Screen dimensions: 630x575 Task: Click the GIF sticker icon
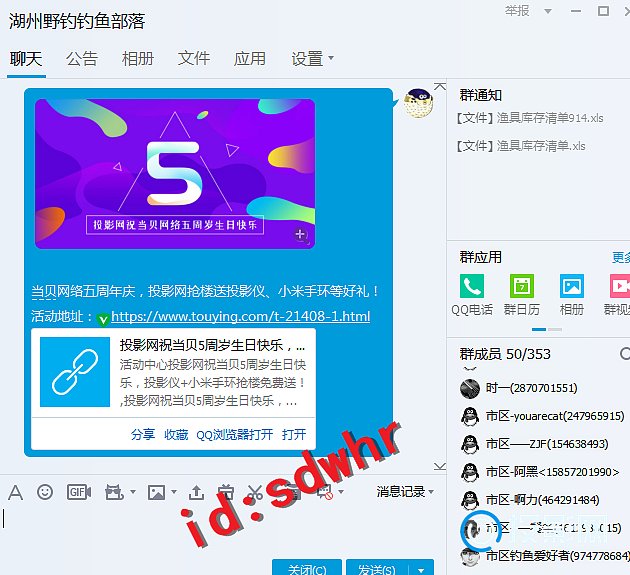point(79,492)
